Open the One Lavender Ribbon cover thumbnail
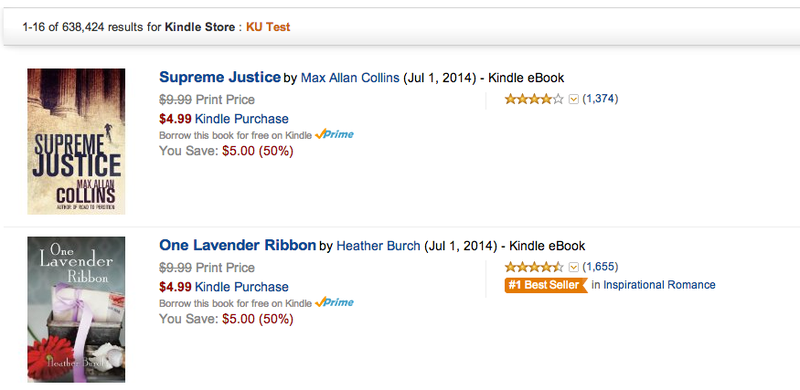This screenshot has height=390, width=800. point(76,309)
